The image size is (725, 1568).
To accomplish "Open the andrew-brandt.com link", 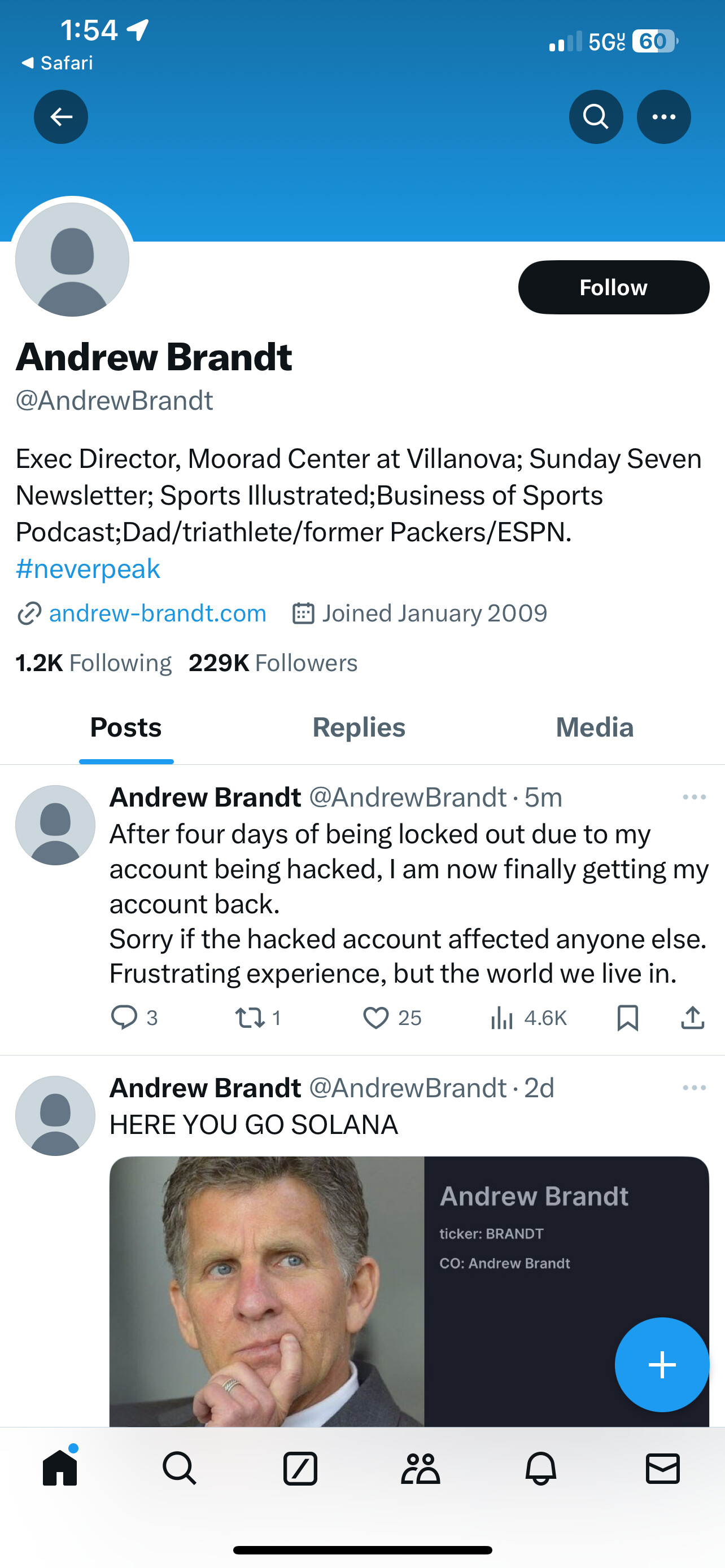I will tap(157, 613).
